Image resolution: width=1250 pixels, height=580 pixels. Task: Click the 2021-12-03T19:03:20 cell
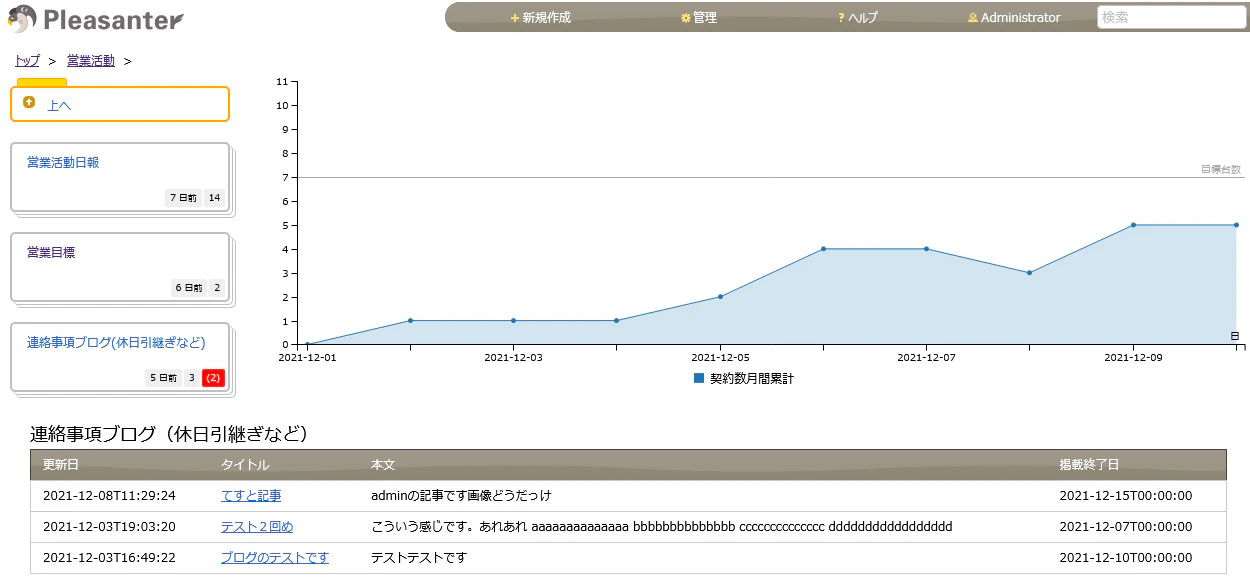pyautogui.click(x=120, y=527)
